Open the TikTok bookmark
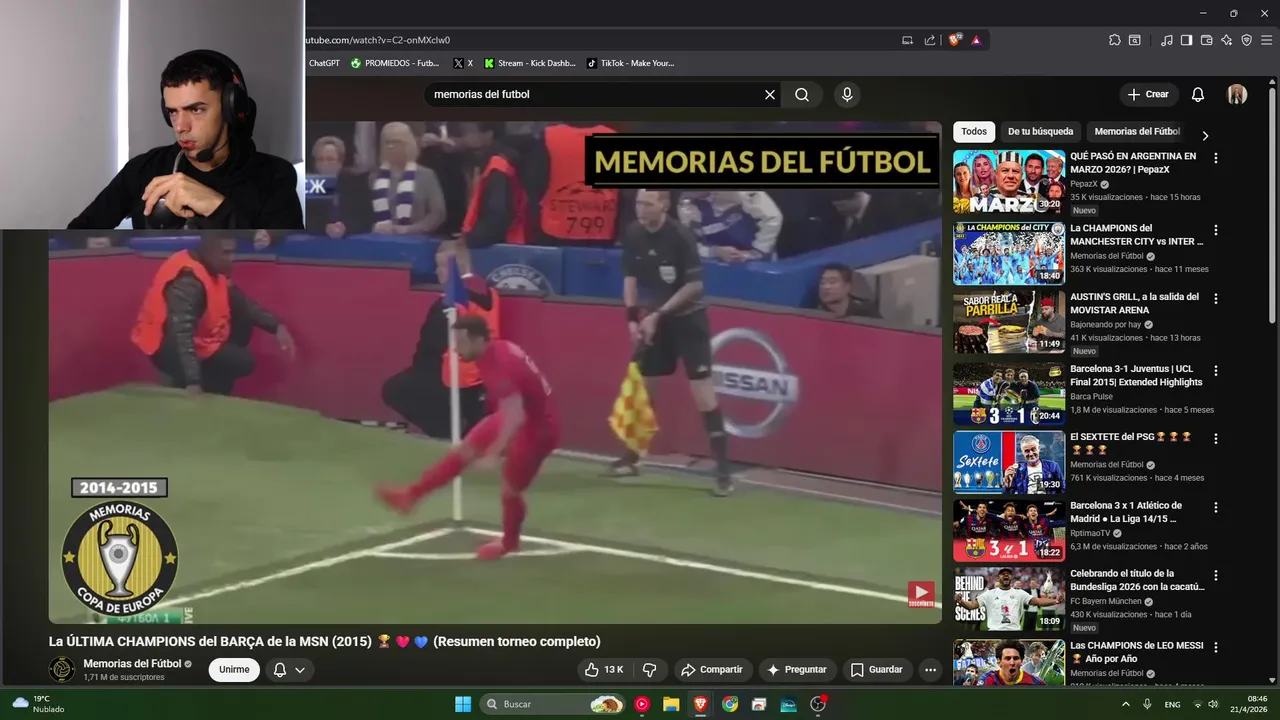1280x720 pixels. (x=630, y=63)
